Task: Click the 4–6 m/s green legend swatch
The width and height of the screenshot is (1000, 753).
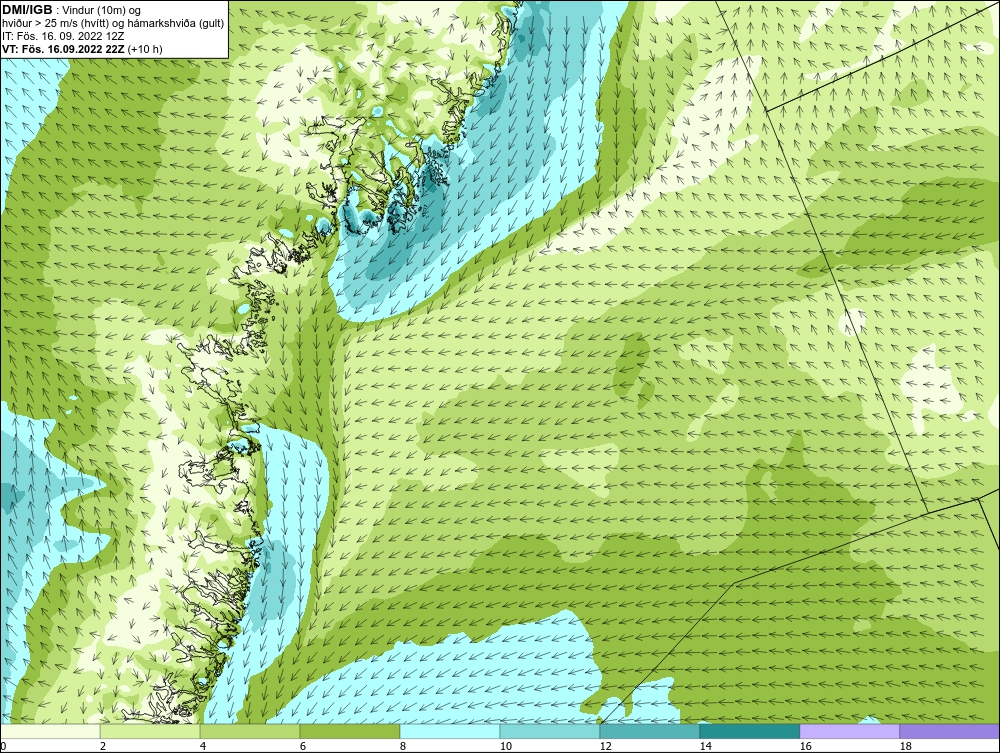Action: coord(250,731)
